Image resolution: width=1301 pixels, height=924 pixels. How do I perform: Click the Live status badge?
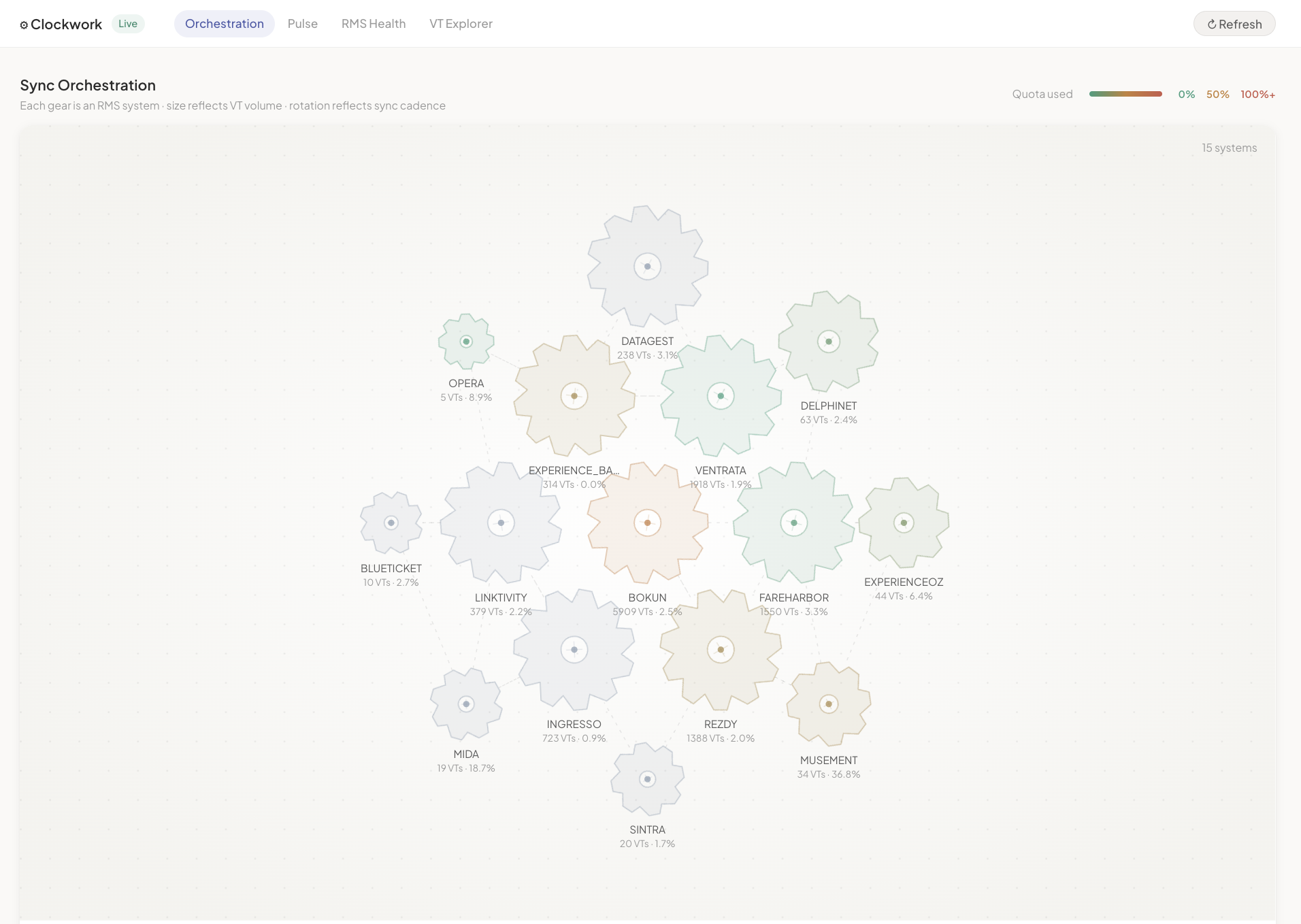tap(128, 24)
